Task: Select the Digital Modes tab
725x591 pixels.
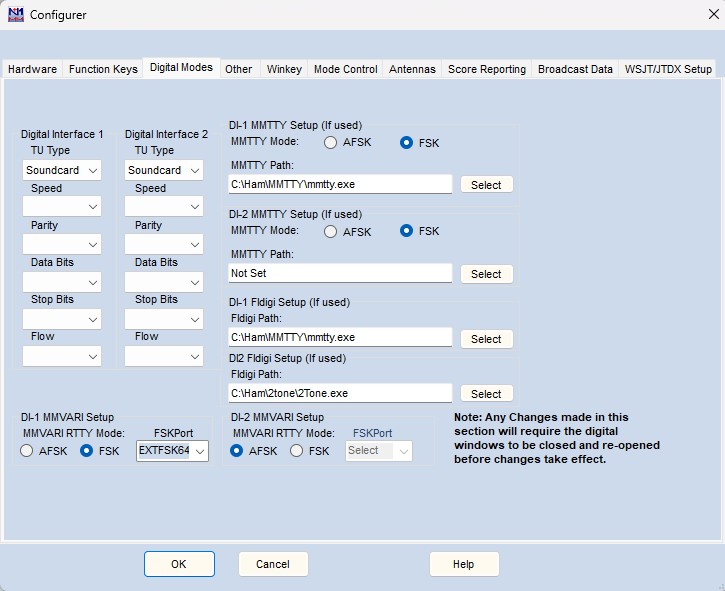Action: (x=181, y=68)
